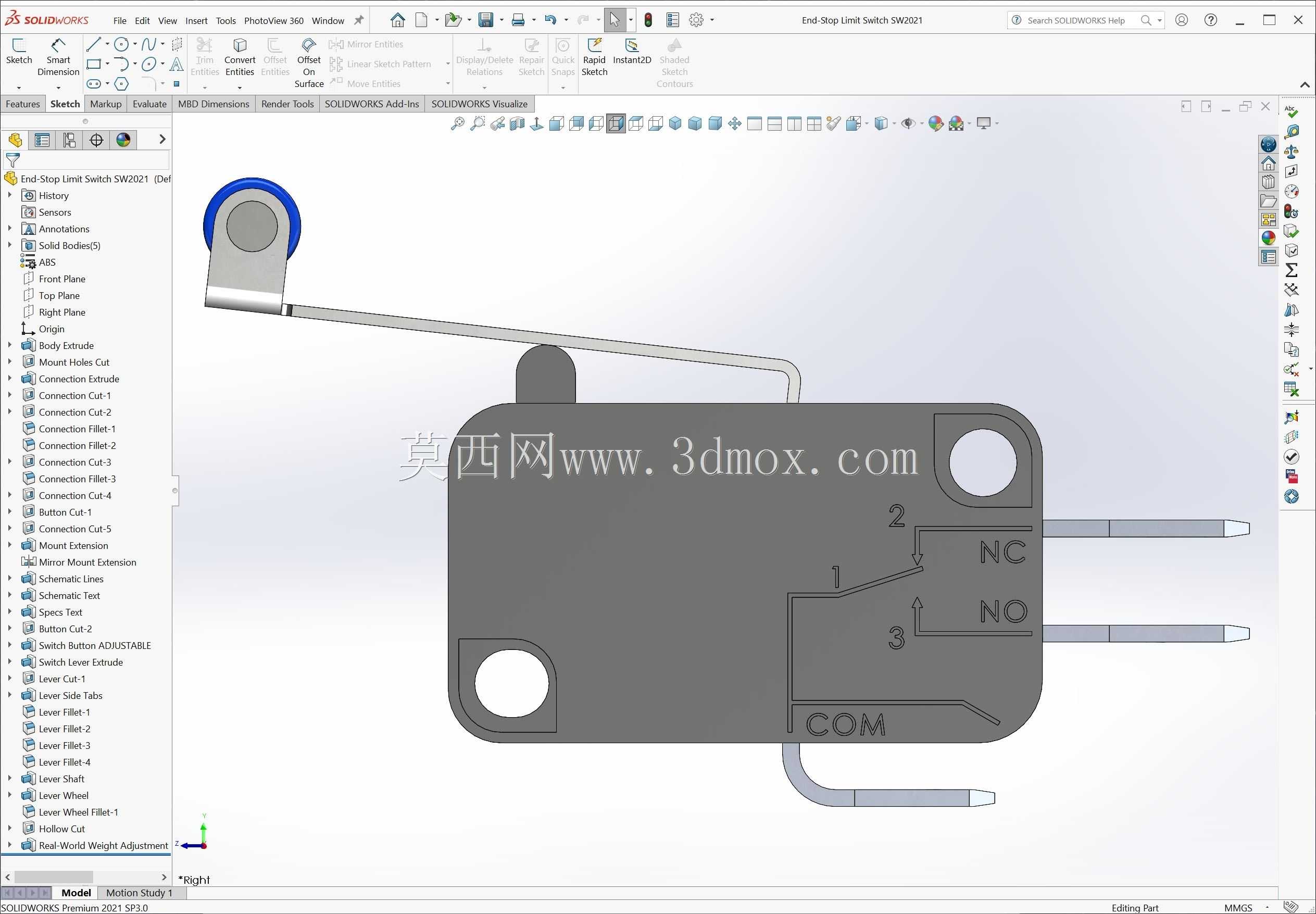
Task: Click Rebuild traffic light icon
Action: point(648,20)
